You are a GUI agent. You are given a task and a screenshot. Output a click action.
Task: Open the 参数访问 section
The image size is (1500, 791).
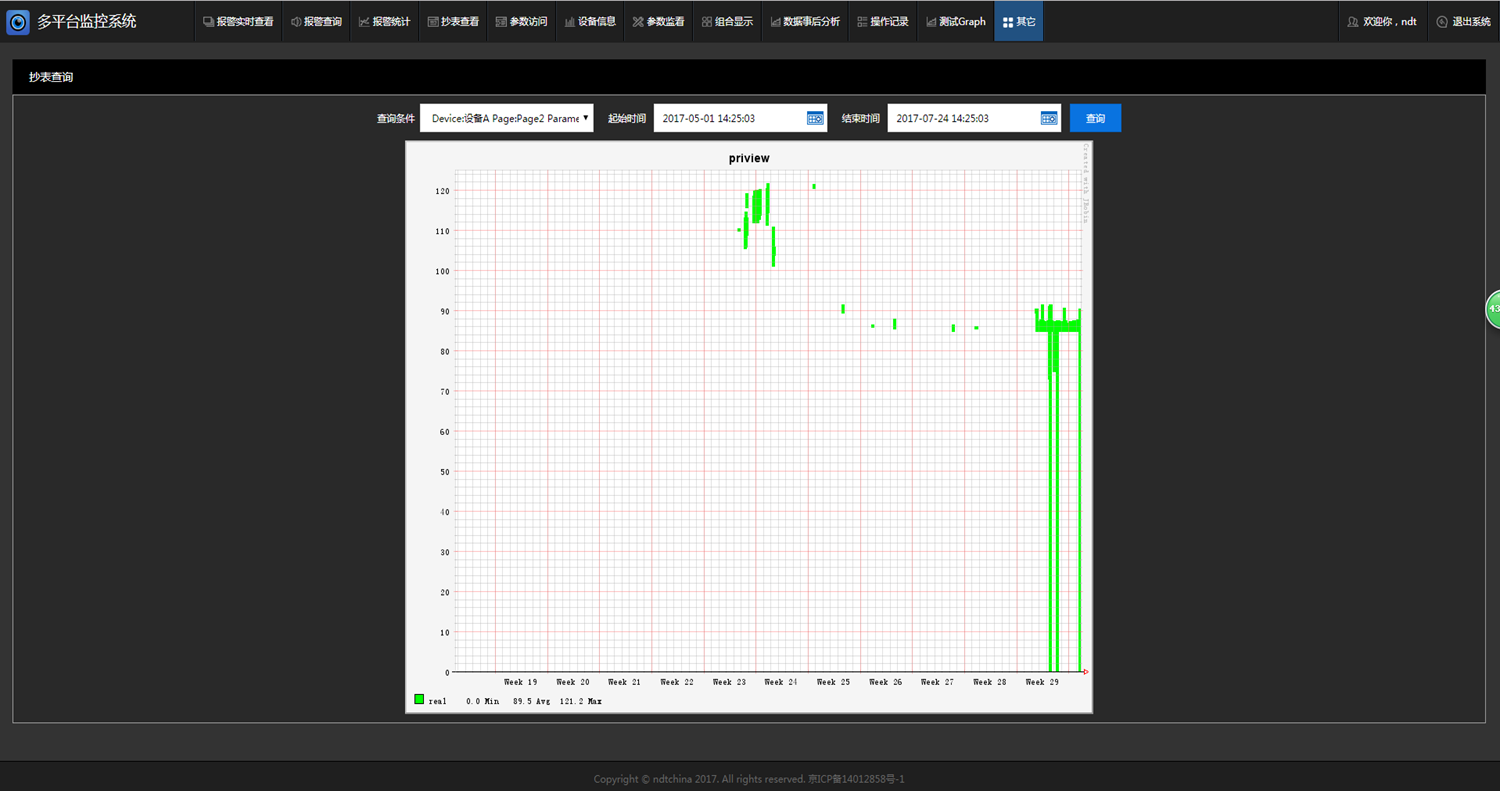point(521,21)
